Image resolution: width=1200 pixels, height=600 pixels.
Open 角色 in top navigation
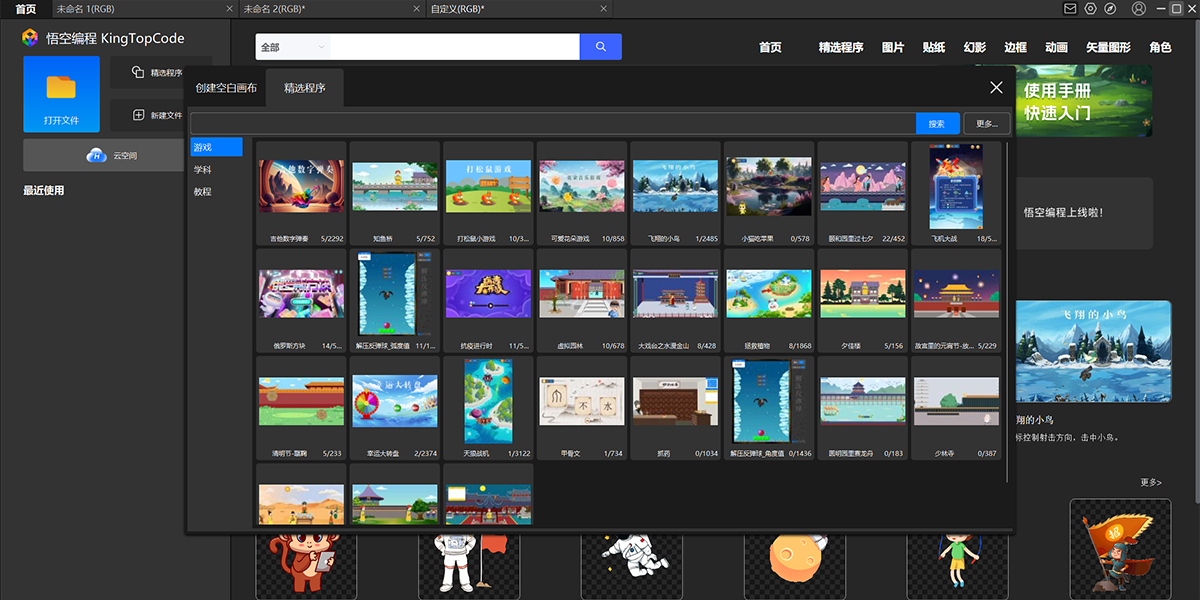(1160, 47)
